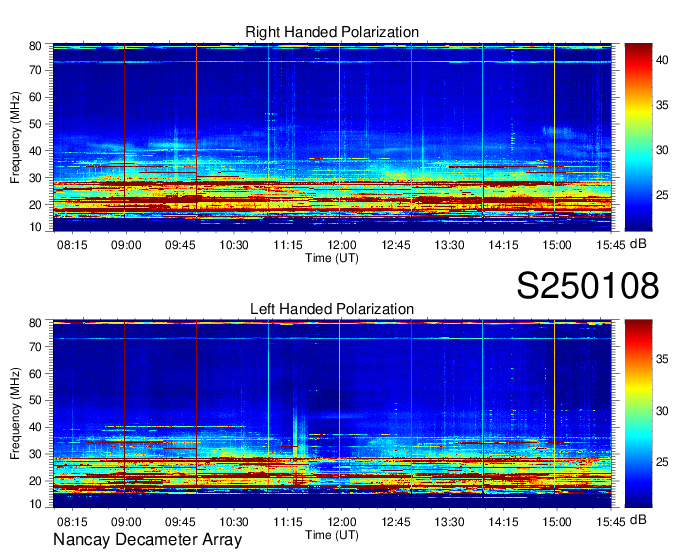
Task: Click 15:00 time tick under Left Handed plot
Action: 557,522
